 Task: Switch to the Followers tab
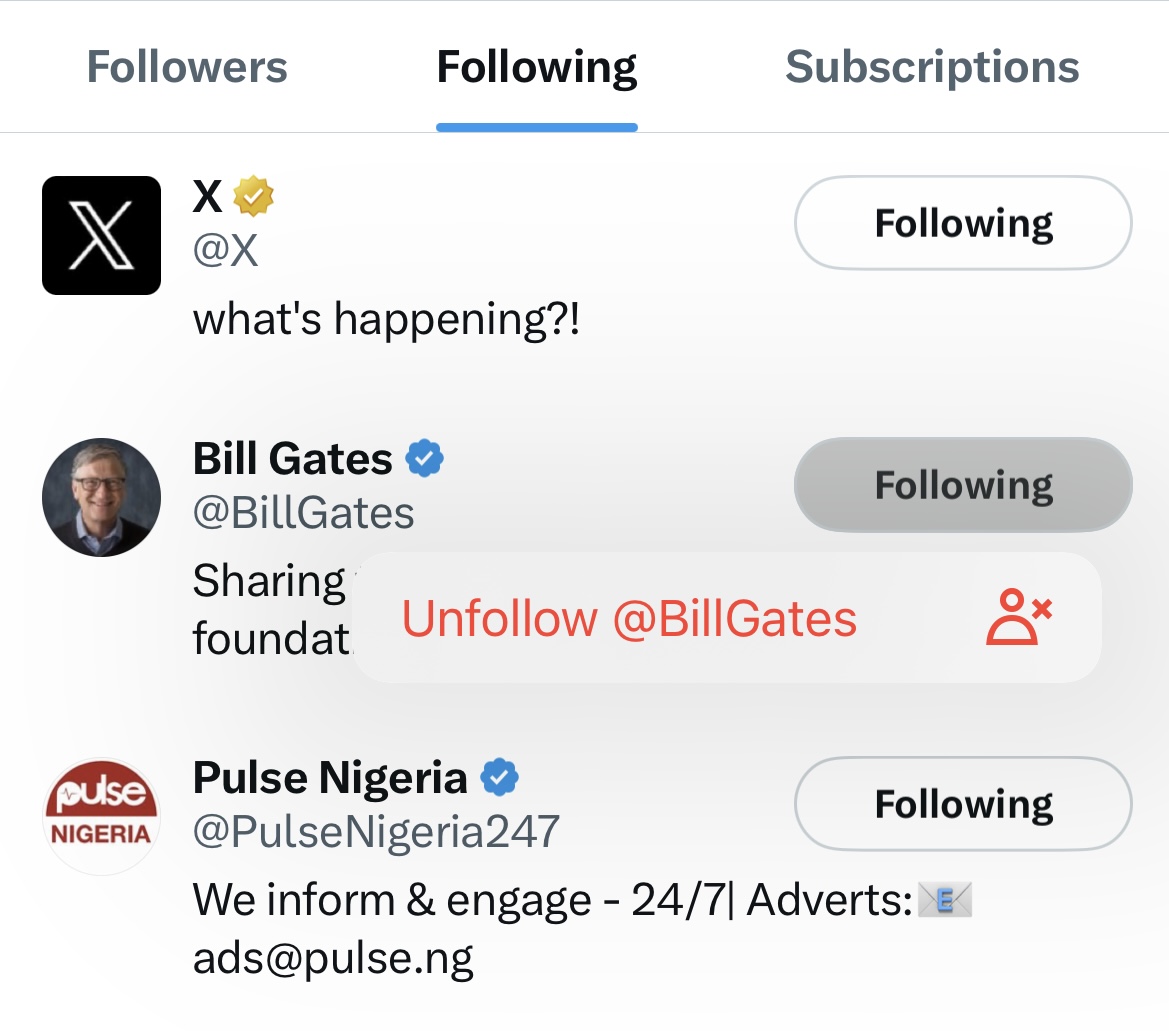point(187,67)
